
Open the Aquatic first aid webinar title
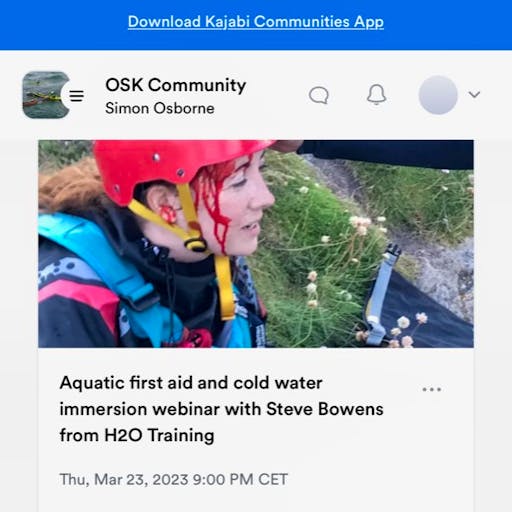click(x=221, y=409)
